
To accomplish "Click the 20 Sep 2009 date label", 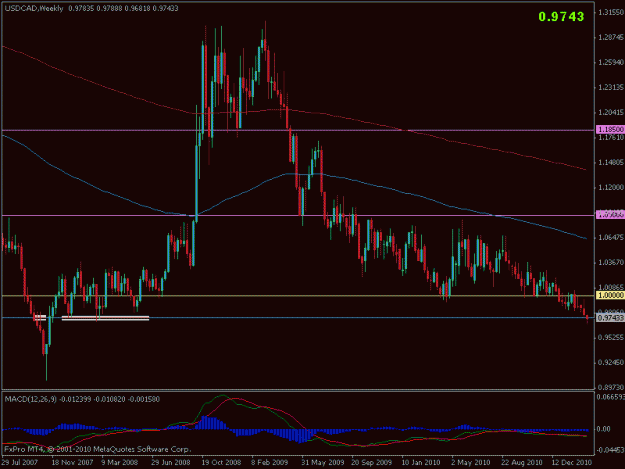I will click(x=371, y=462).
